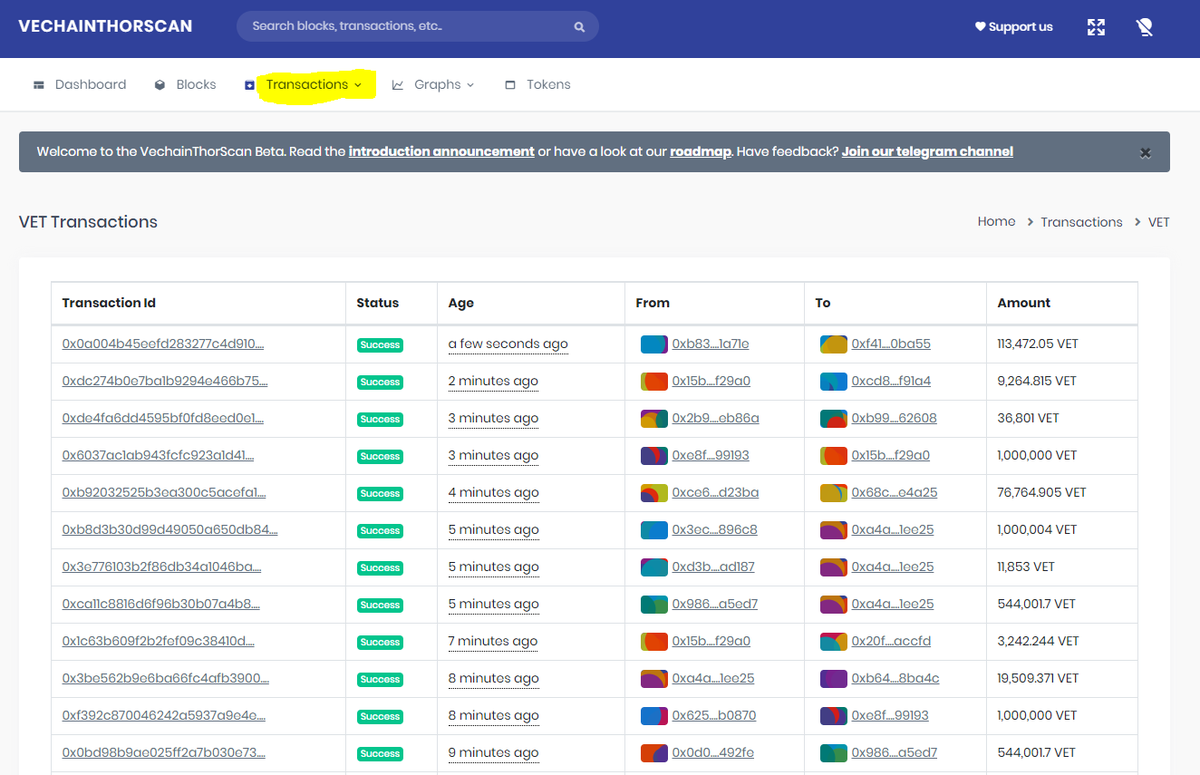Open recipient address 0xf41...0ba55
1200x775 pixels.
891,344
